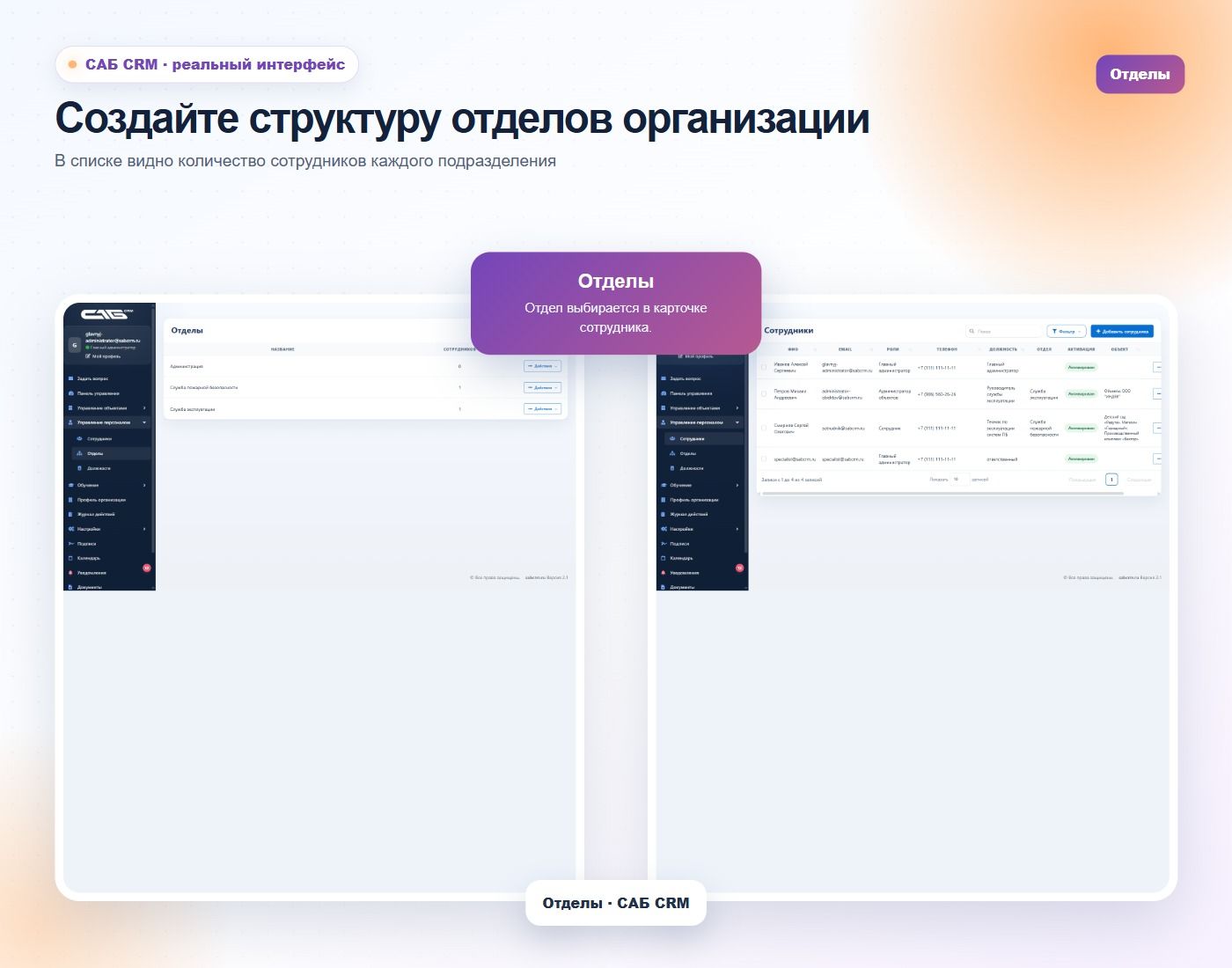Image resolution: width=1232 pixels, height=968 pixels.
Task: Collapse Управление персоналом arrow on Сотрудники page sidebar
Action: (x=737, y=422)
